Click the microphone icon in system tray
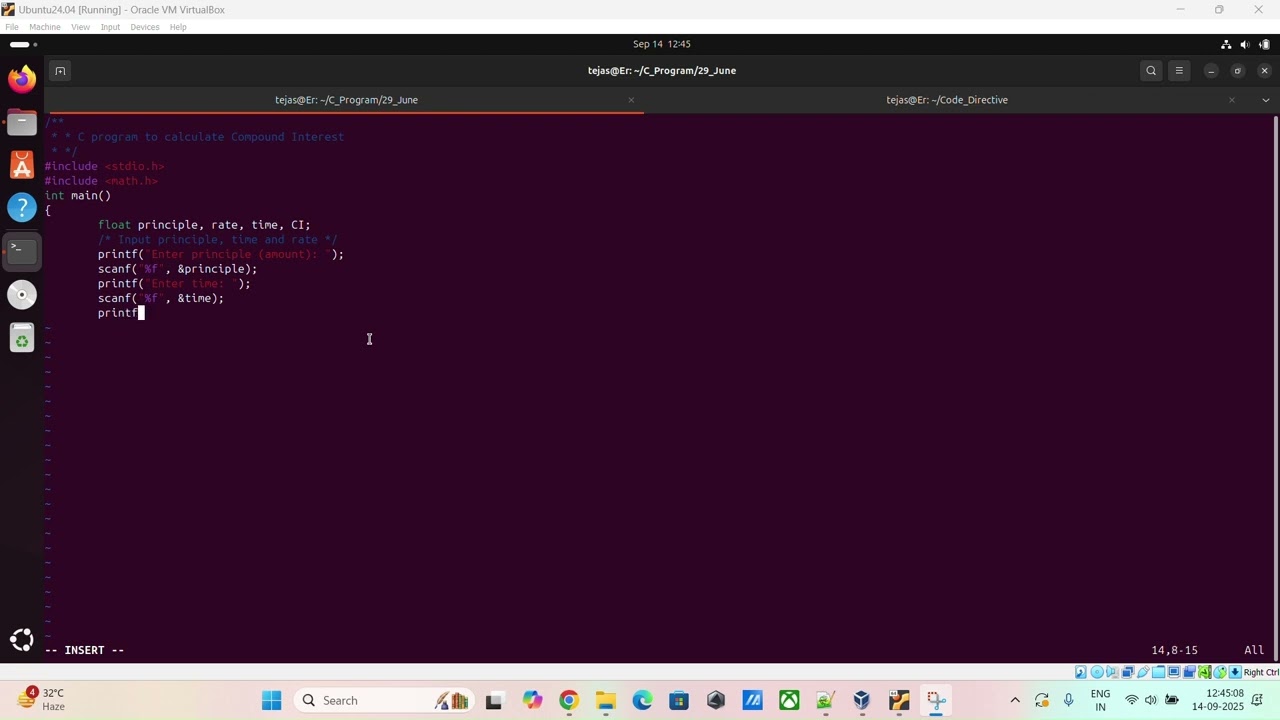 [1069, 700]
